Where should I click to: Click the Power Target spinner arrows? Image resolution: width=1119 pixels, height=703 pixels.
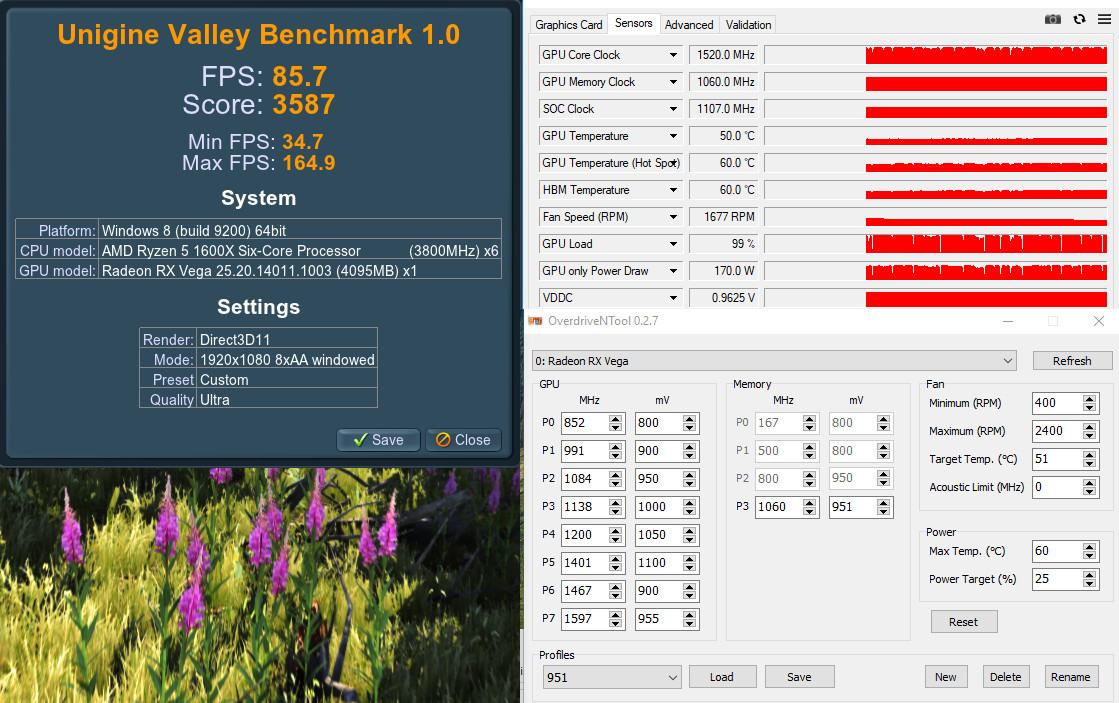(x=1090, y=579)
